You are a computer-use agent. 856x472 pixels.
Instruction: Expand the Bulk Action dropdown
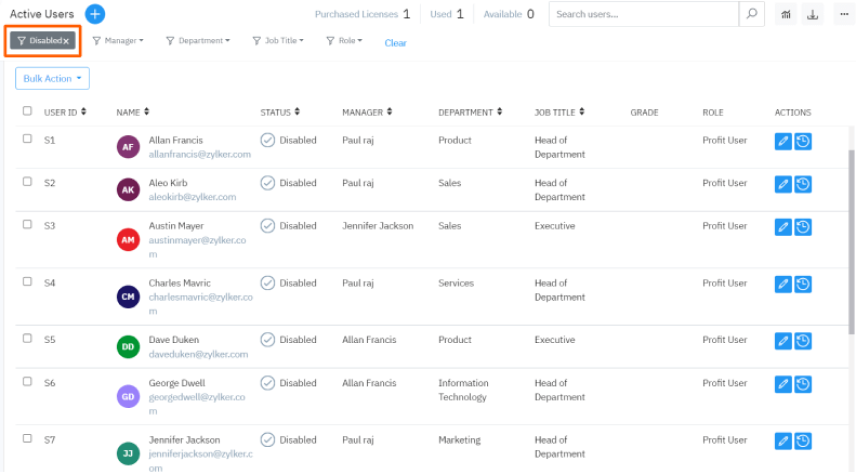(52, 79)
